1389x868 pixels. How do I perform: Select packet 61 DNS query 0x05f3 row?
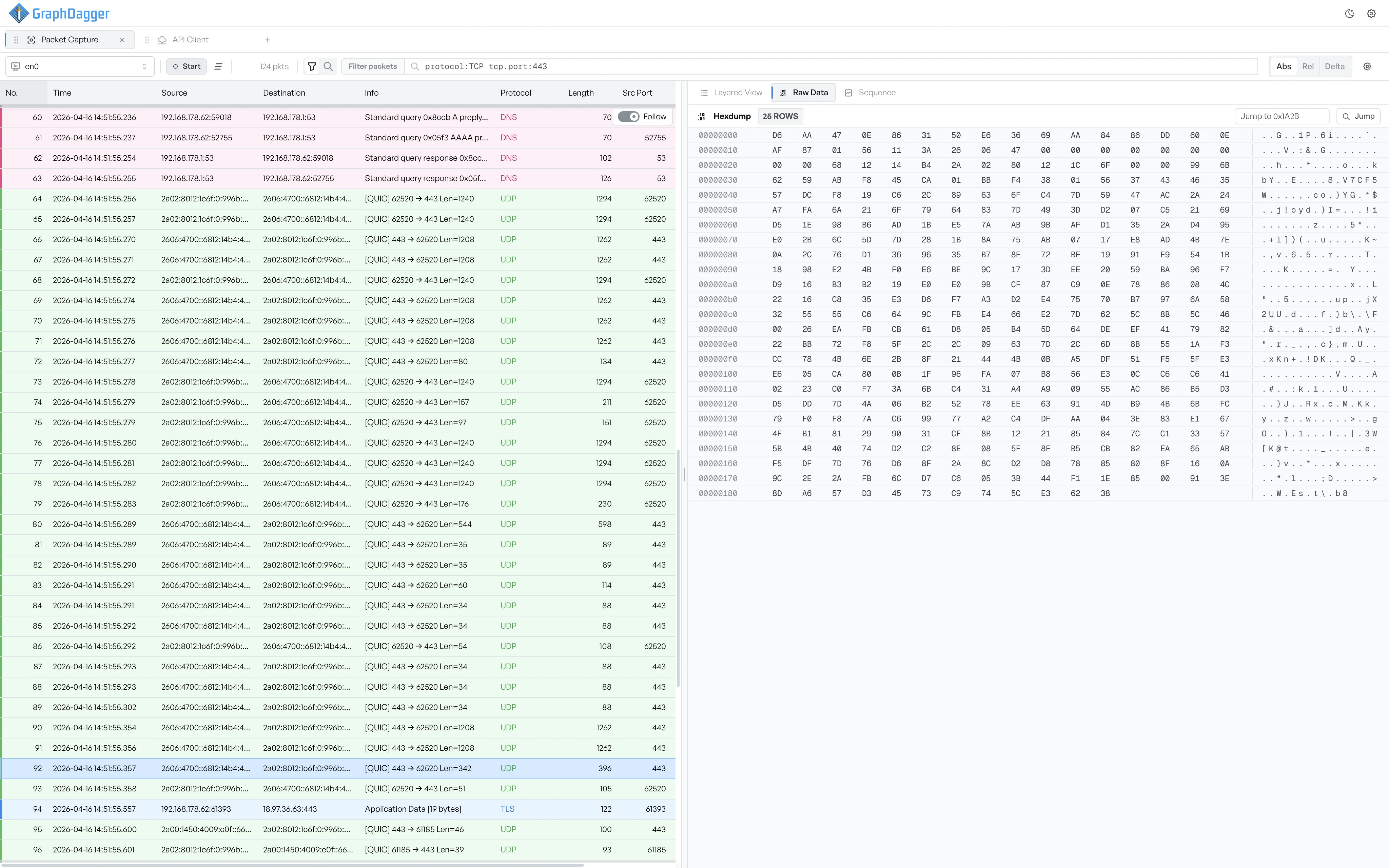pyautogui.click(x=337, y=138)
